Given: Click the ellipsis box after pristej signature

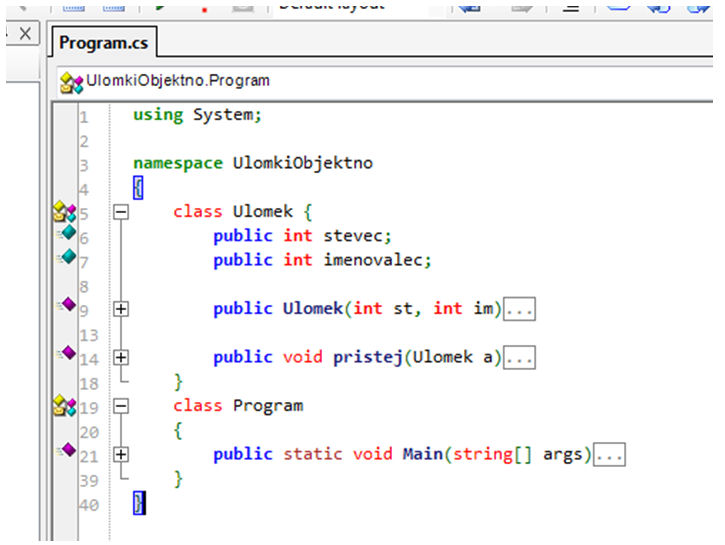Looking at the screenshot, I should click(x=519, y=358).
